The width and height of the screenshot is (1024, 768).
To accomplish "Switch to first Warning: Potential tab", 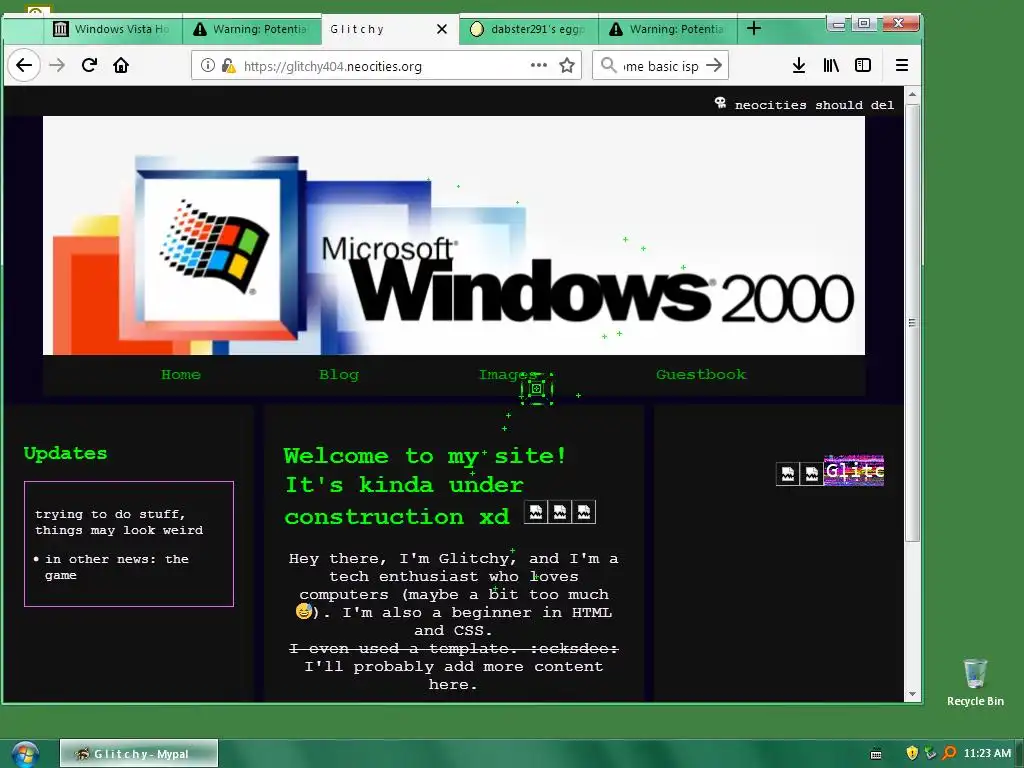I will click(x=251, y=29).
